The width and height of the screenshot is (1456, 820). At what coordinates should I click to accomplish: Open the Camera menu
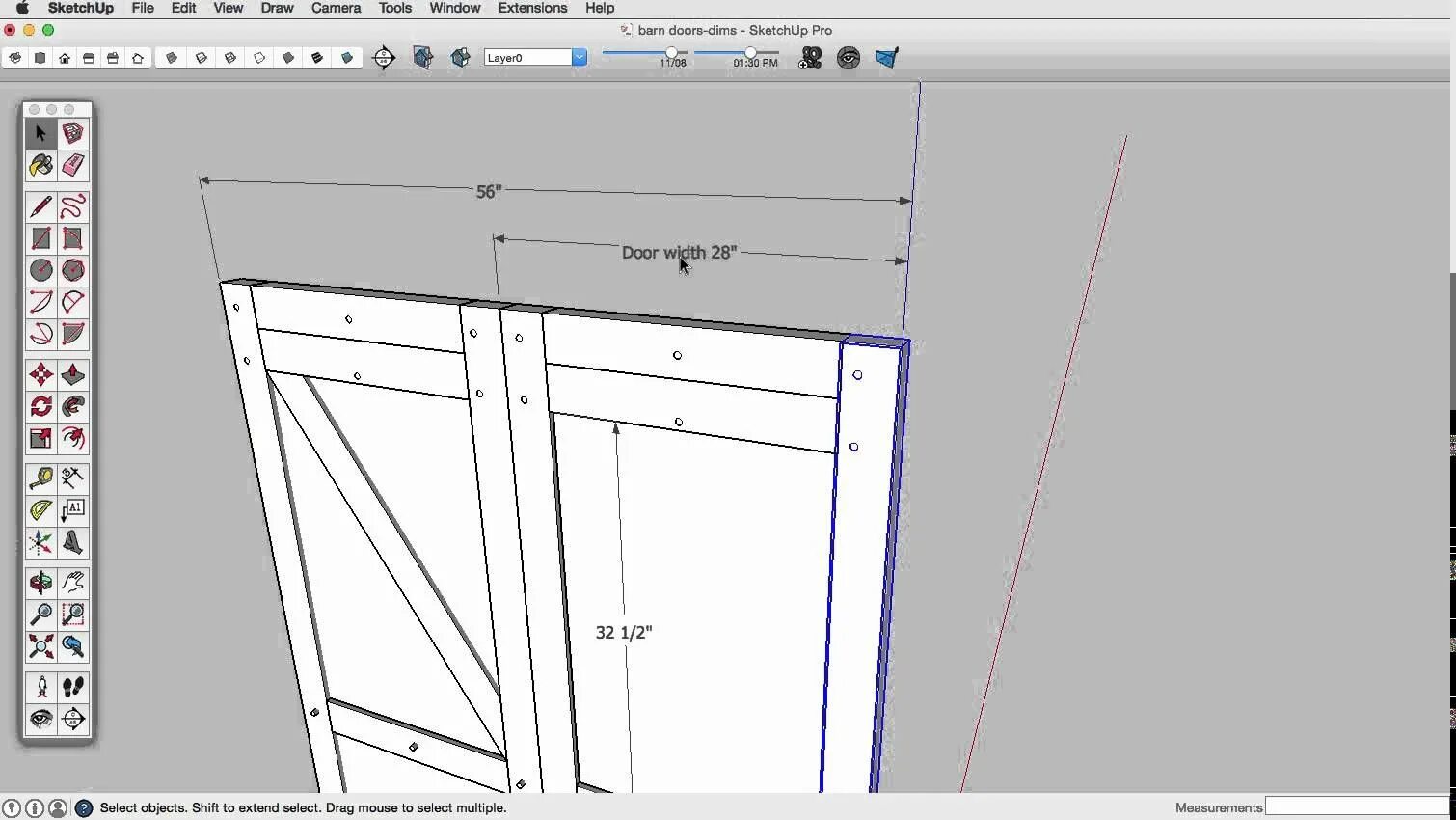coord(336,8)
